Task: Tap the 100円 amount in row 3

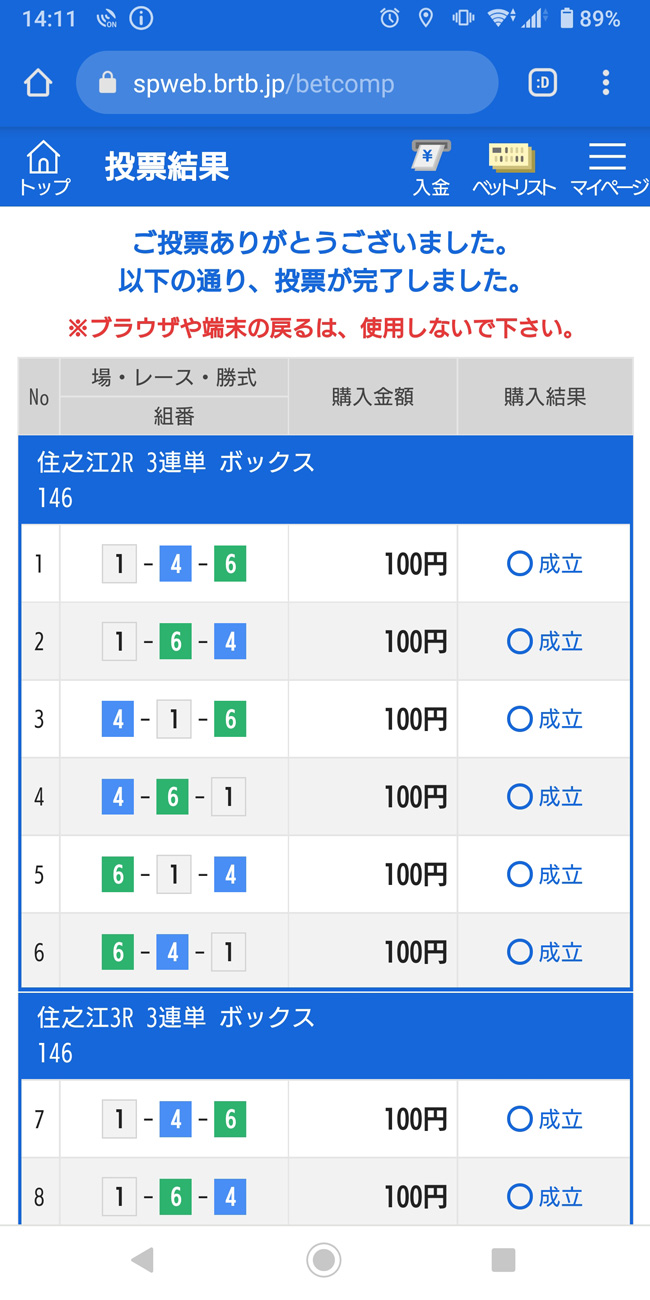Action: tap(415, 719)
